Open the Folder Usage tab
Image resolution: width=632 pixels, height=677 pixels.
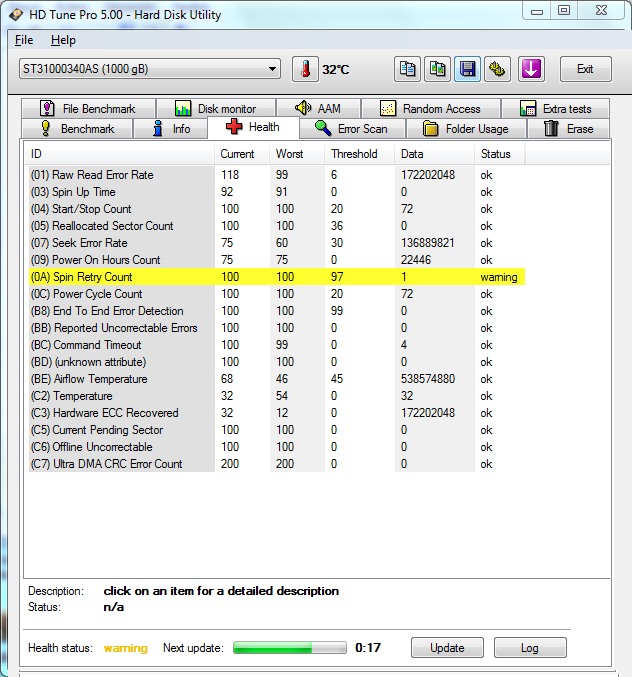(465, 129)
